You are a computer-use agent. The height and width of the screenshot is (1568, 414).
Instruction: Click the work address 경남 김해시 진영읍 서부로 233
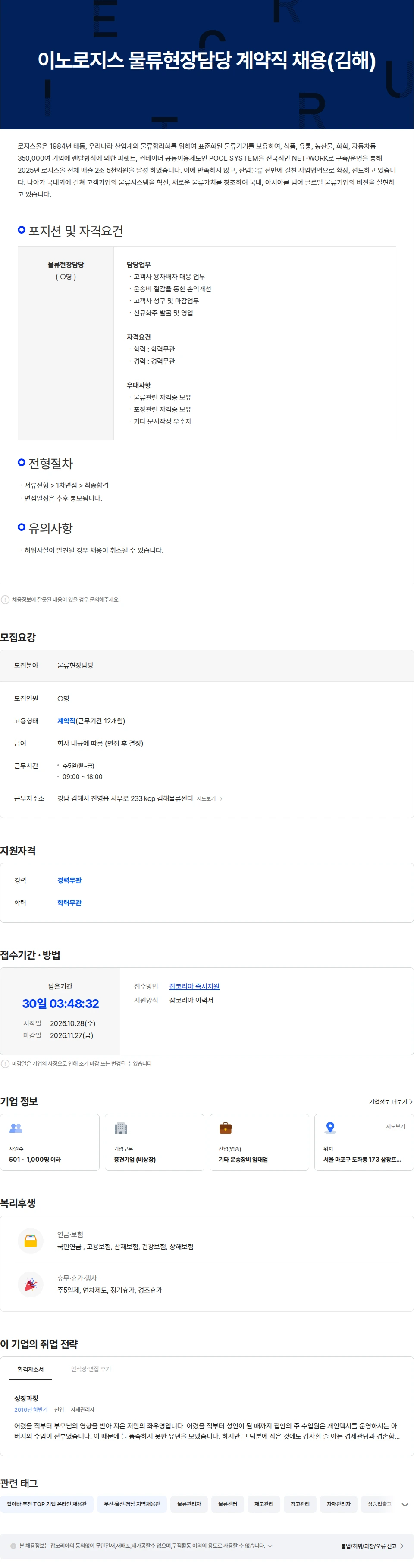click(x=125, y=798)
